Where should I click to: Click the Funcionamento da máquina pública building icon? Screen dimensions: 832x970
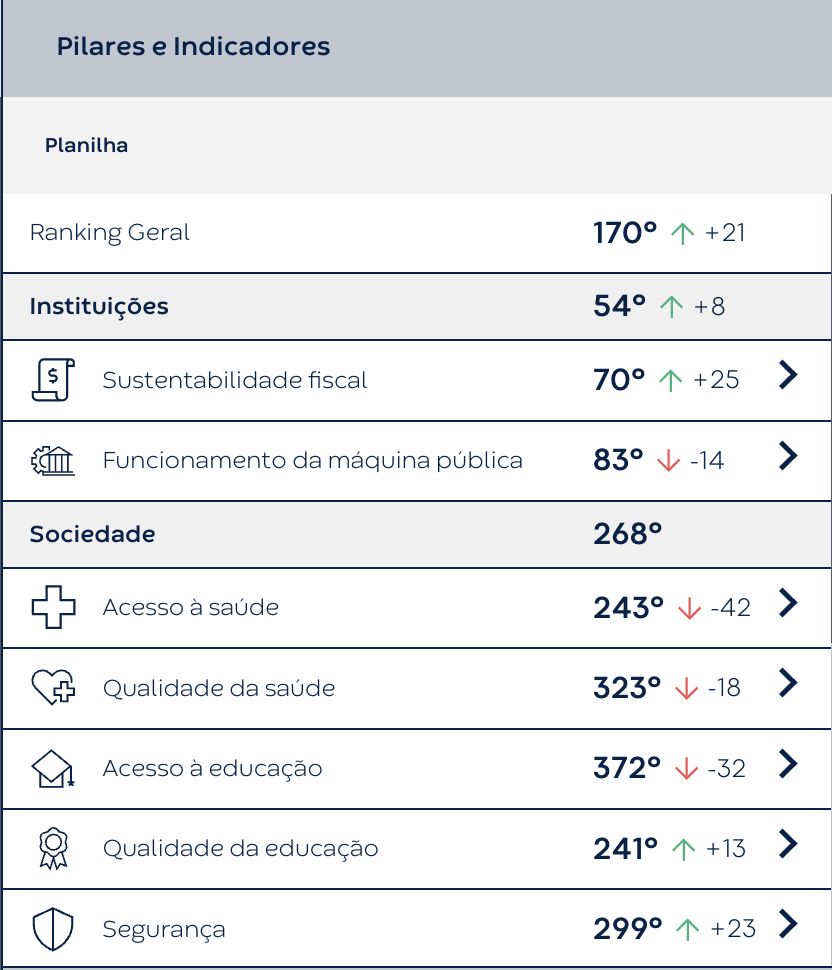53,461
